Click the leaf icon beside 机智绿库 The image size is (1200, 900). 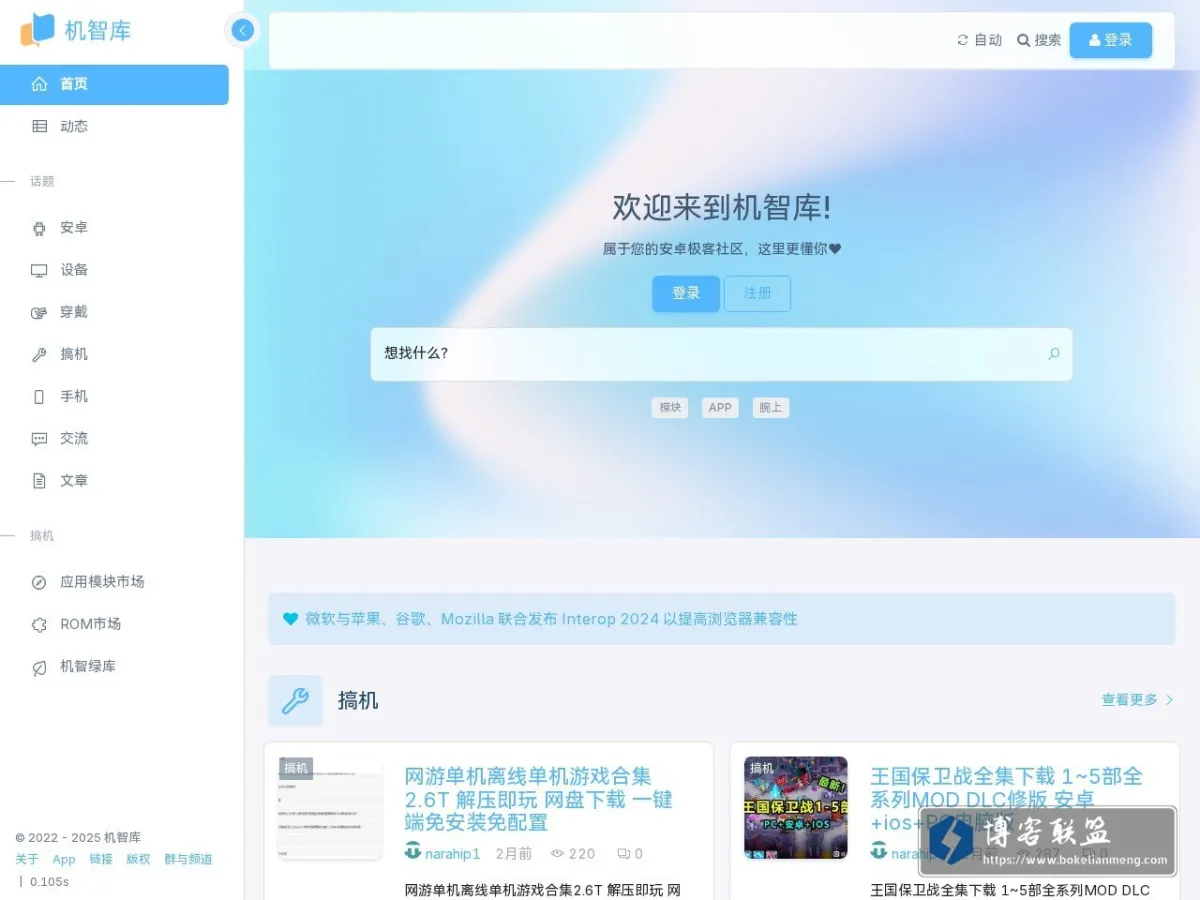[39, 667]
